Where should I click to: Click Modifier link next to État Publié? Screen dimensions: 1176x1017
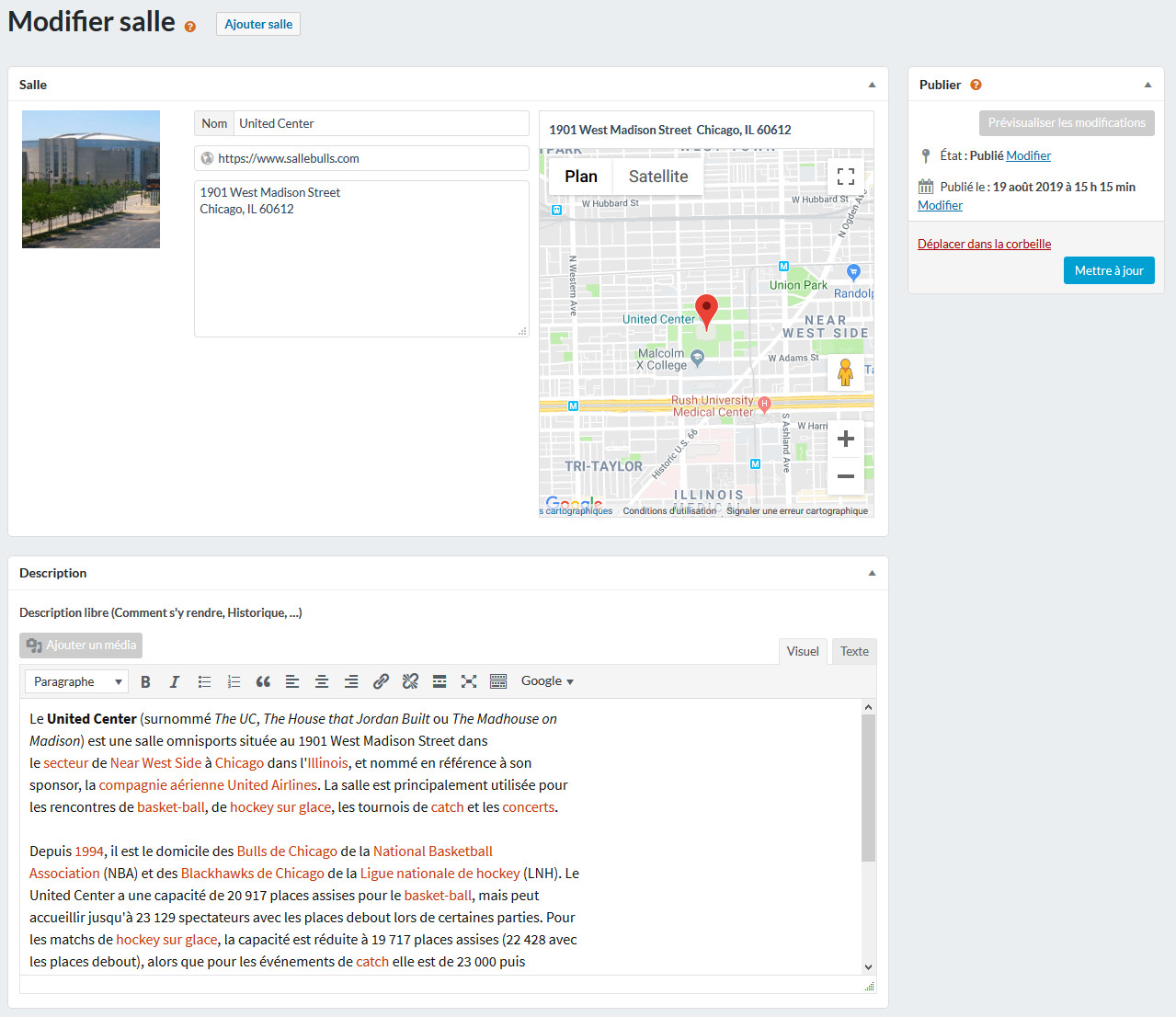(1028, 155)
